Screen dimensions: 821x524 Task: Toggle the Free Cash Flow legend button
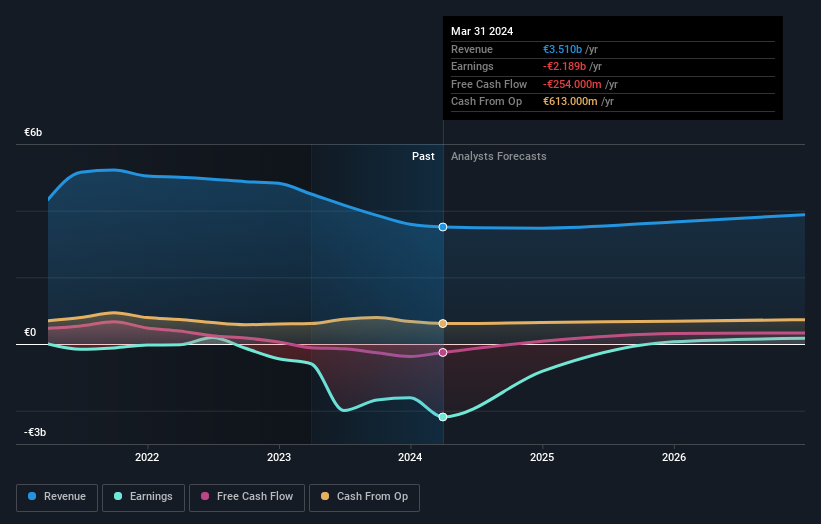(x=247, y=497)
